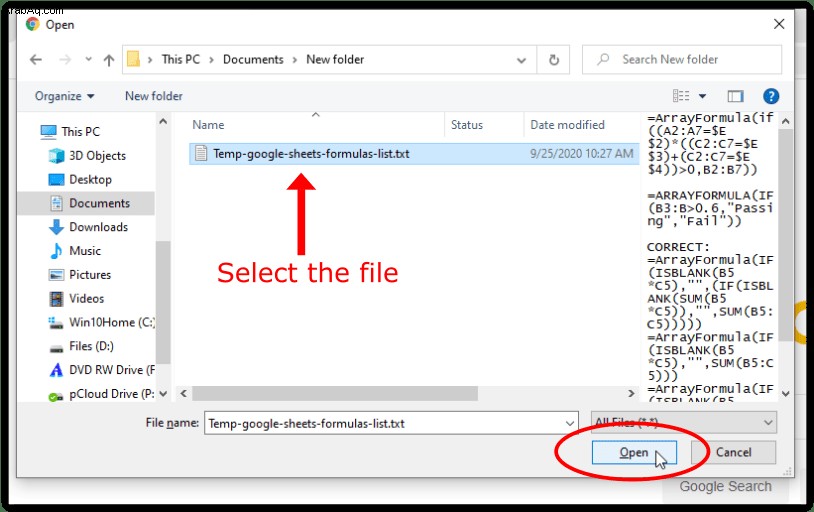This screenshot has height=512, width=814.
Task: Click the Search New folder box
Action: (x=682, y=59)
